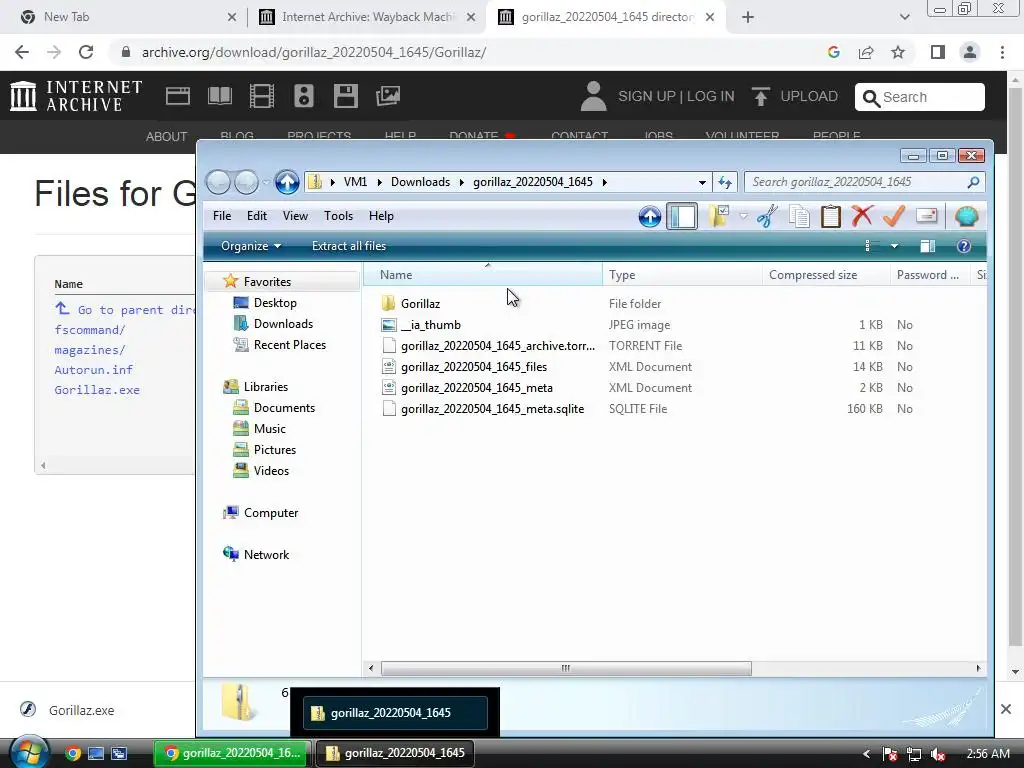Open the change view dropdown arrow
This screenshot has width=1024, height=768.
895,246
